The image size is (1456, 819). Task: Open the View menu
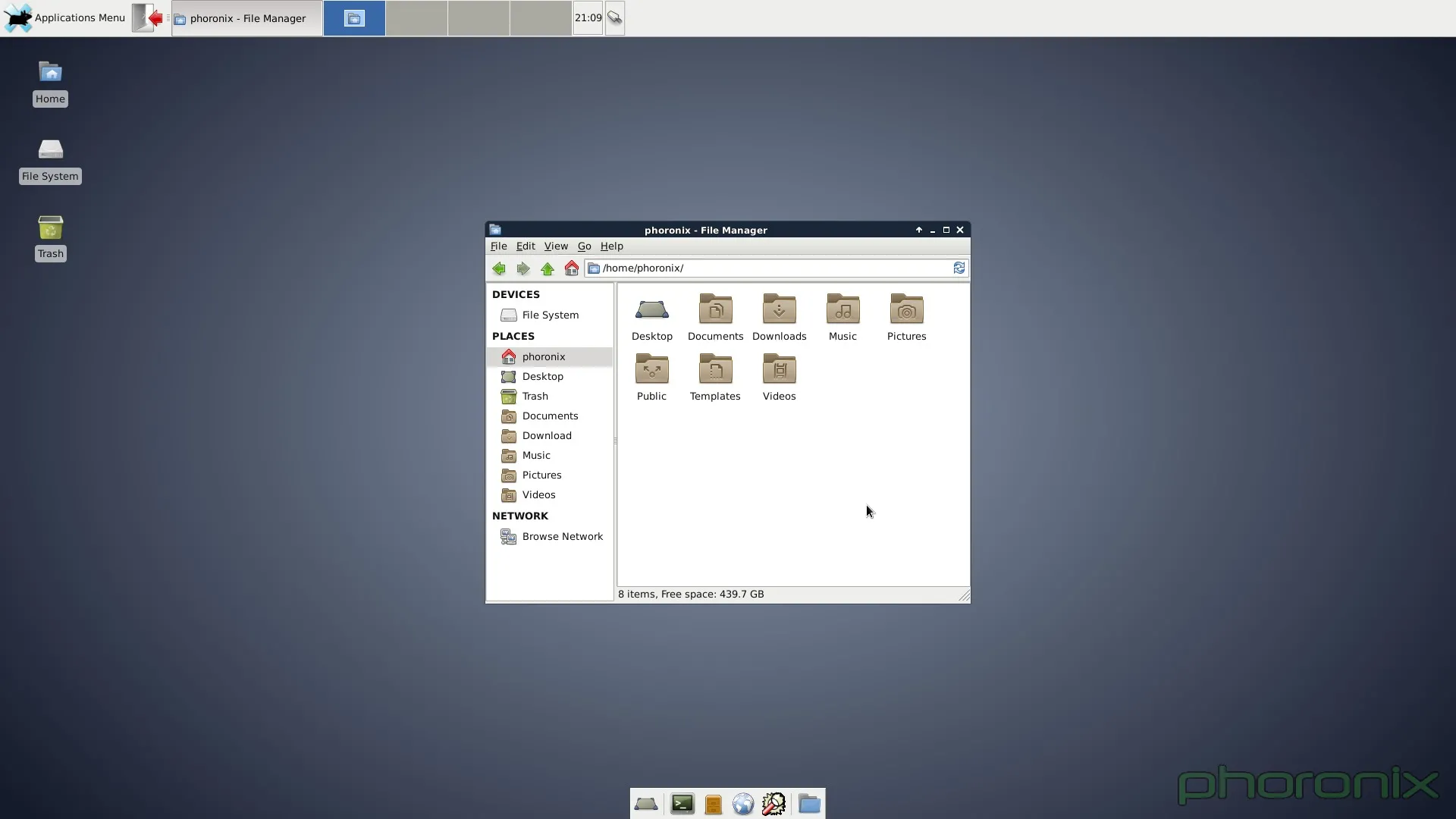tap(556, 246)
